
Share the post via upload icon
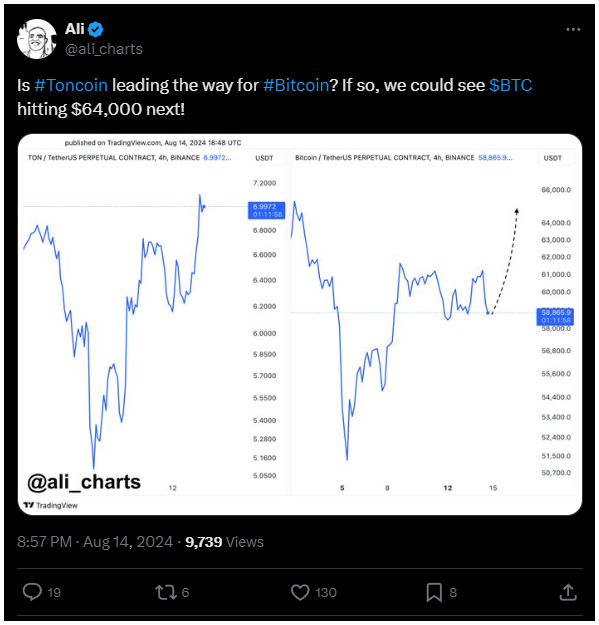coord(568,592)
